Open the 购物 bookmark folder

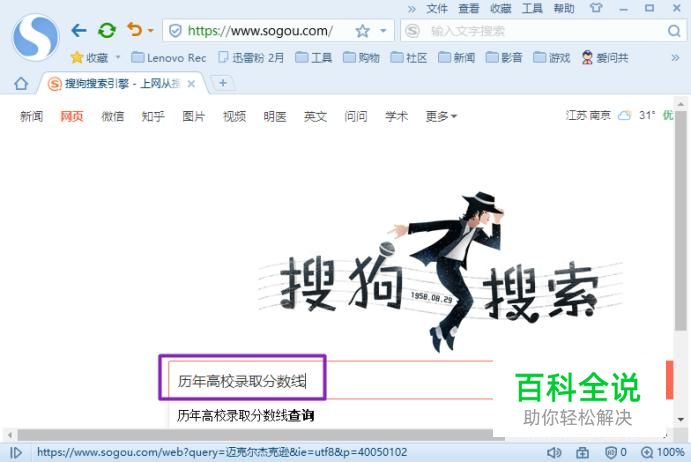click(x=361, y=58)
